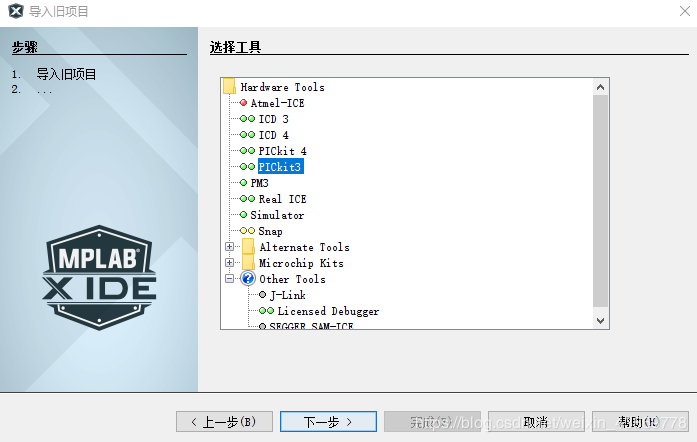
Task: Select PM3 in the tool tree
Action: point(260,183)
